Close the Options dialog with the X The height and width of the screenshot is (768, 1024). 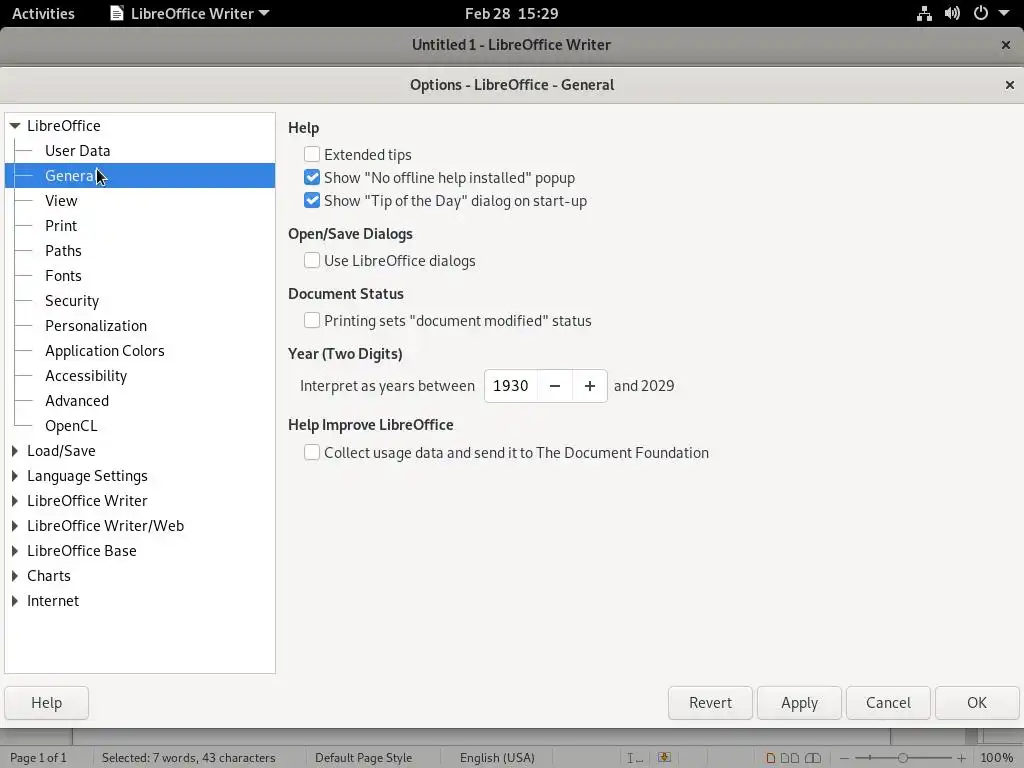pos(1010,85)
